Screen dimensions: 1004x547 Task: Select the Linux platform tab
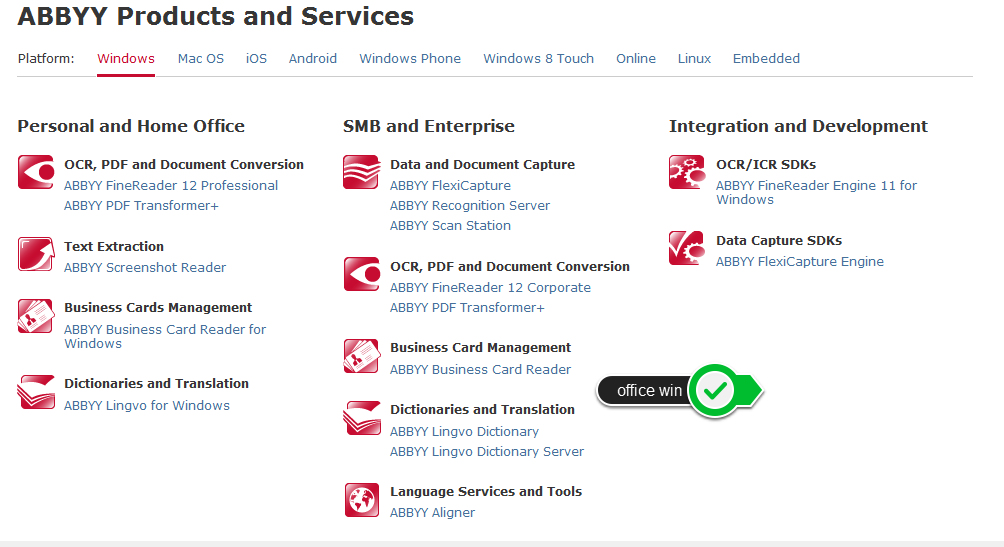pyautogui.click(x=694, y=58)
